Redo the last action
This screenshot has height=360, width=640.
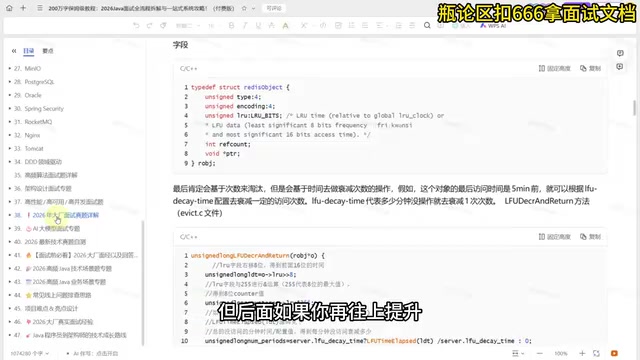click(149, 25)
